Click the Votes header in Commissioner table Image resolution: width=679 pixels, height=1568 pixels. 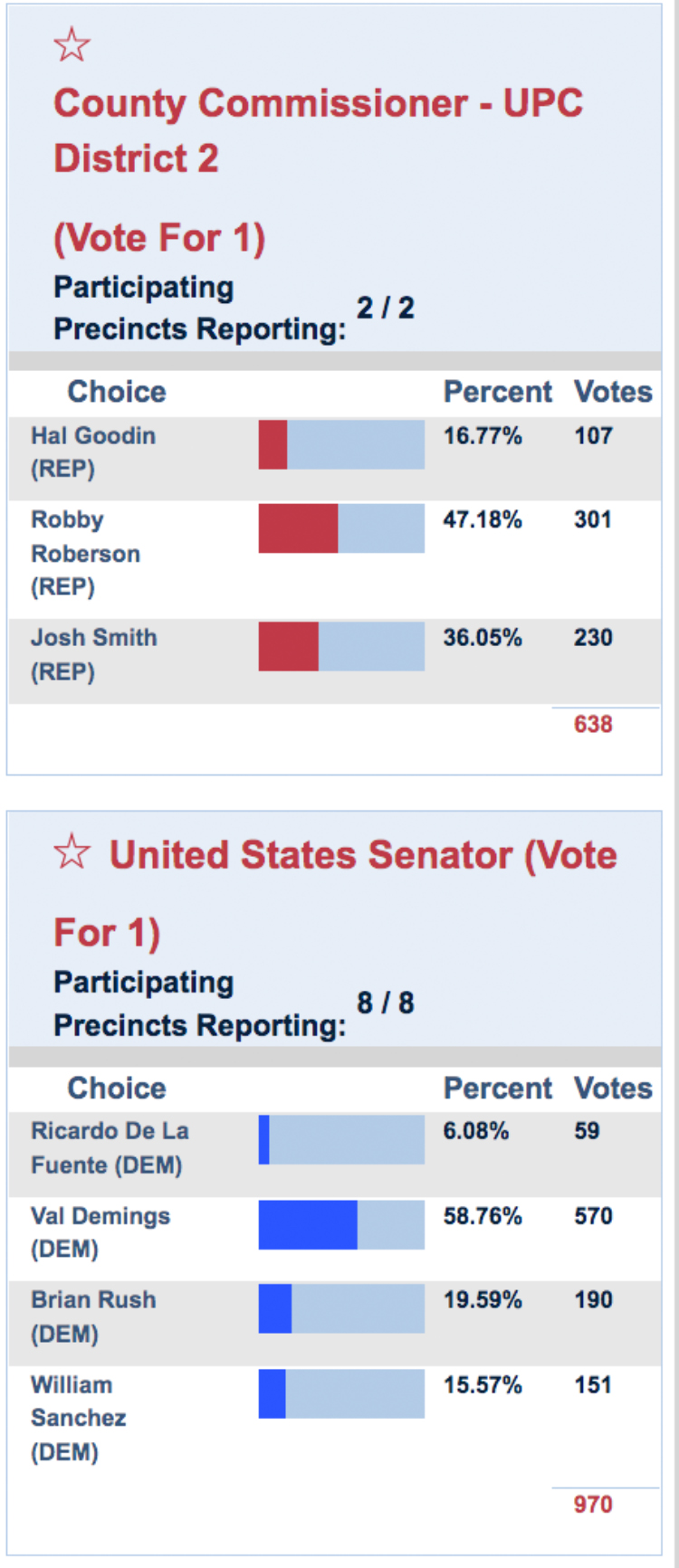pyautogui.click(x=613, y=392)
